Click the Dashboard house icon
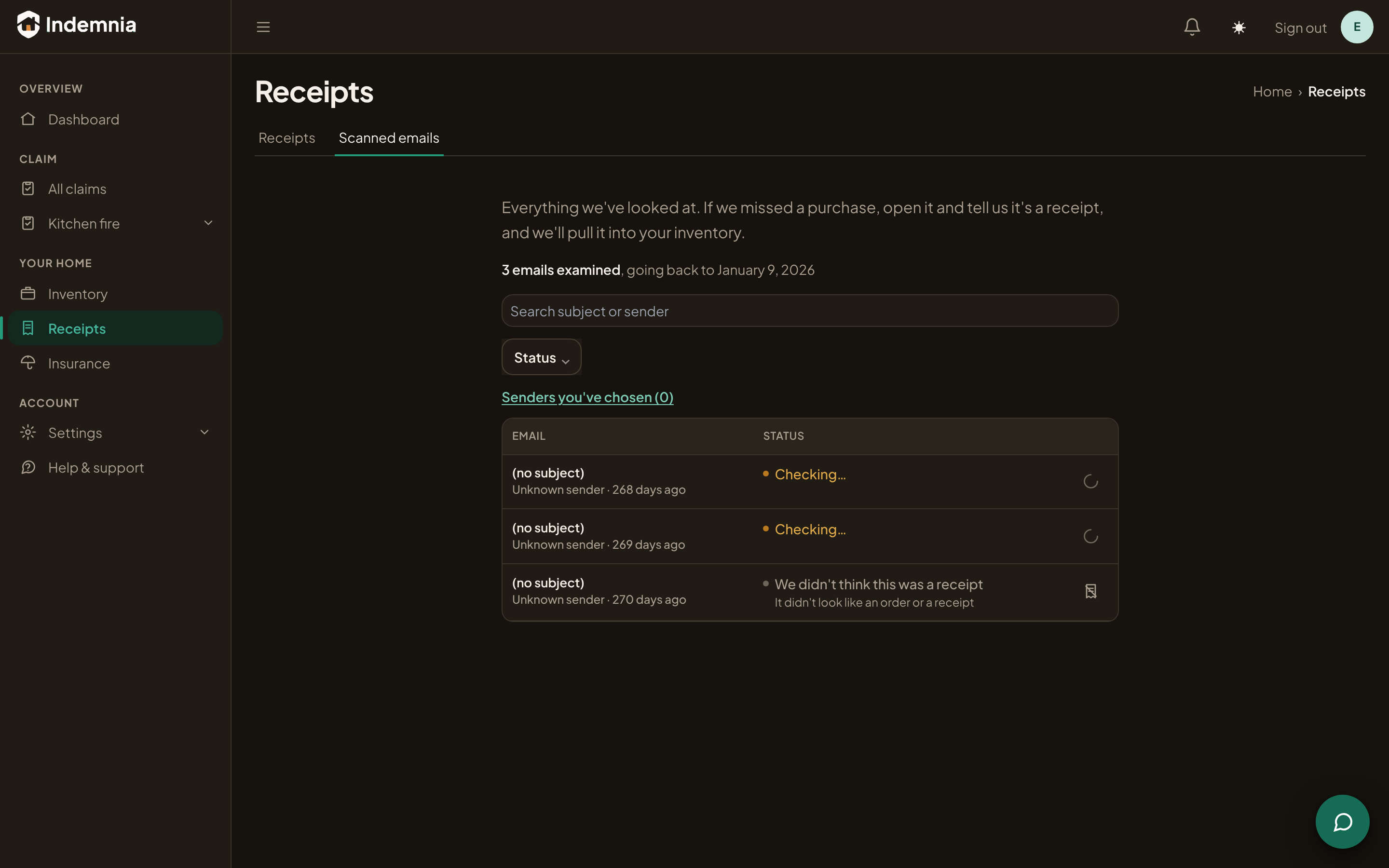 point(28,119)
